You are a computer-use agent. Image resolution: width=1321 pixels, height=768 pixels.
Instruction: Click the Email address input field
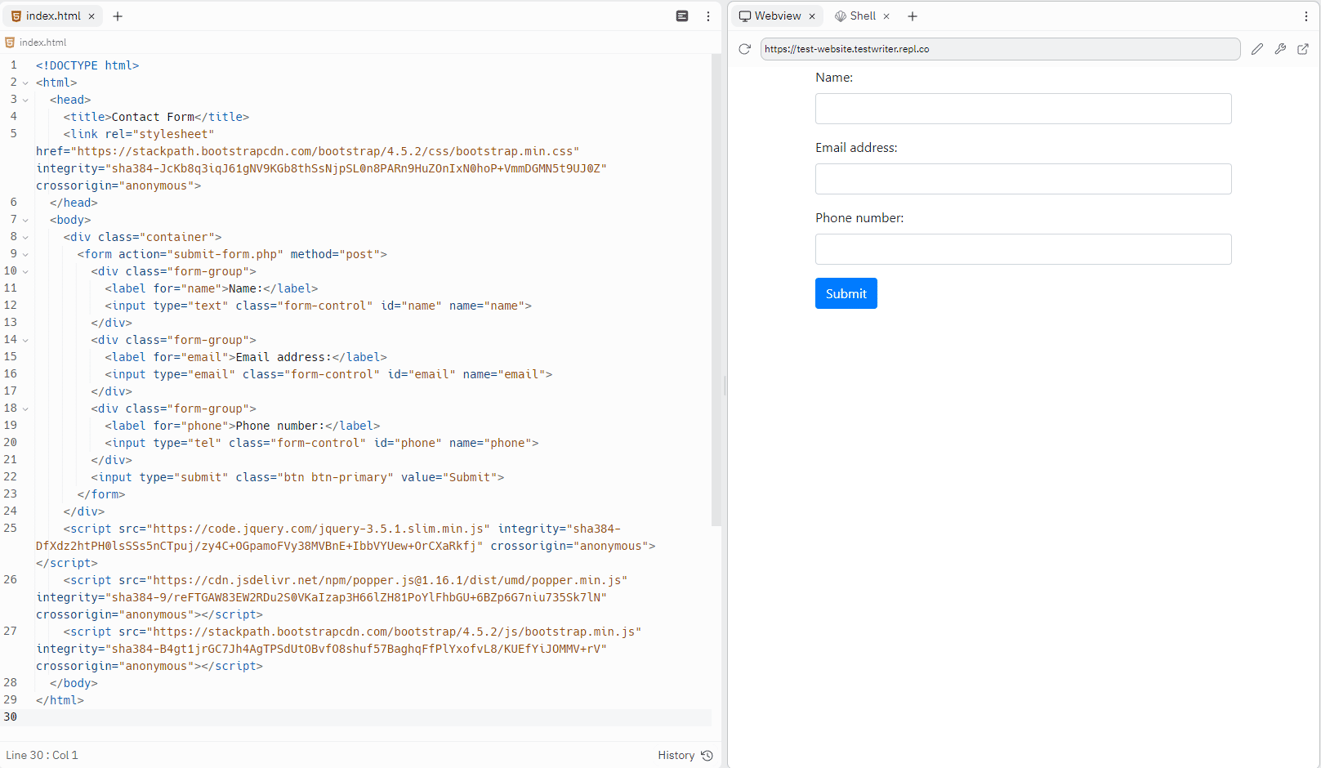[1022, 178]
